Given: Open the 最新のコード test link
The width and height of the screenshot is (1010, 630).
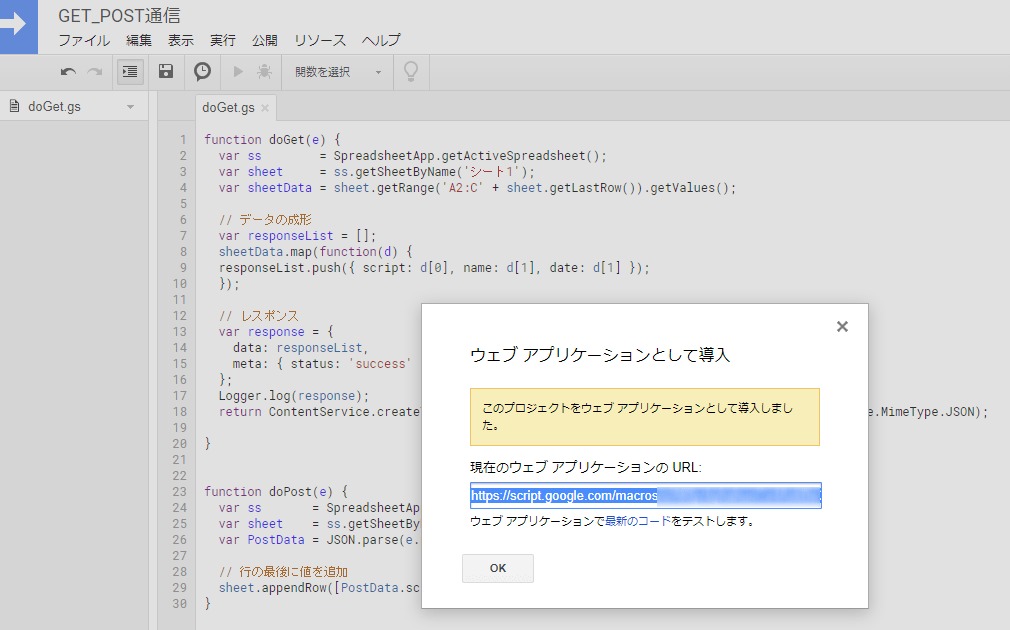Looking at the screenshot, I should 638,521.
